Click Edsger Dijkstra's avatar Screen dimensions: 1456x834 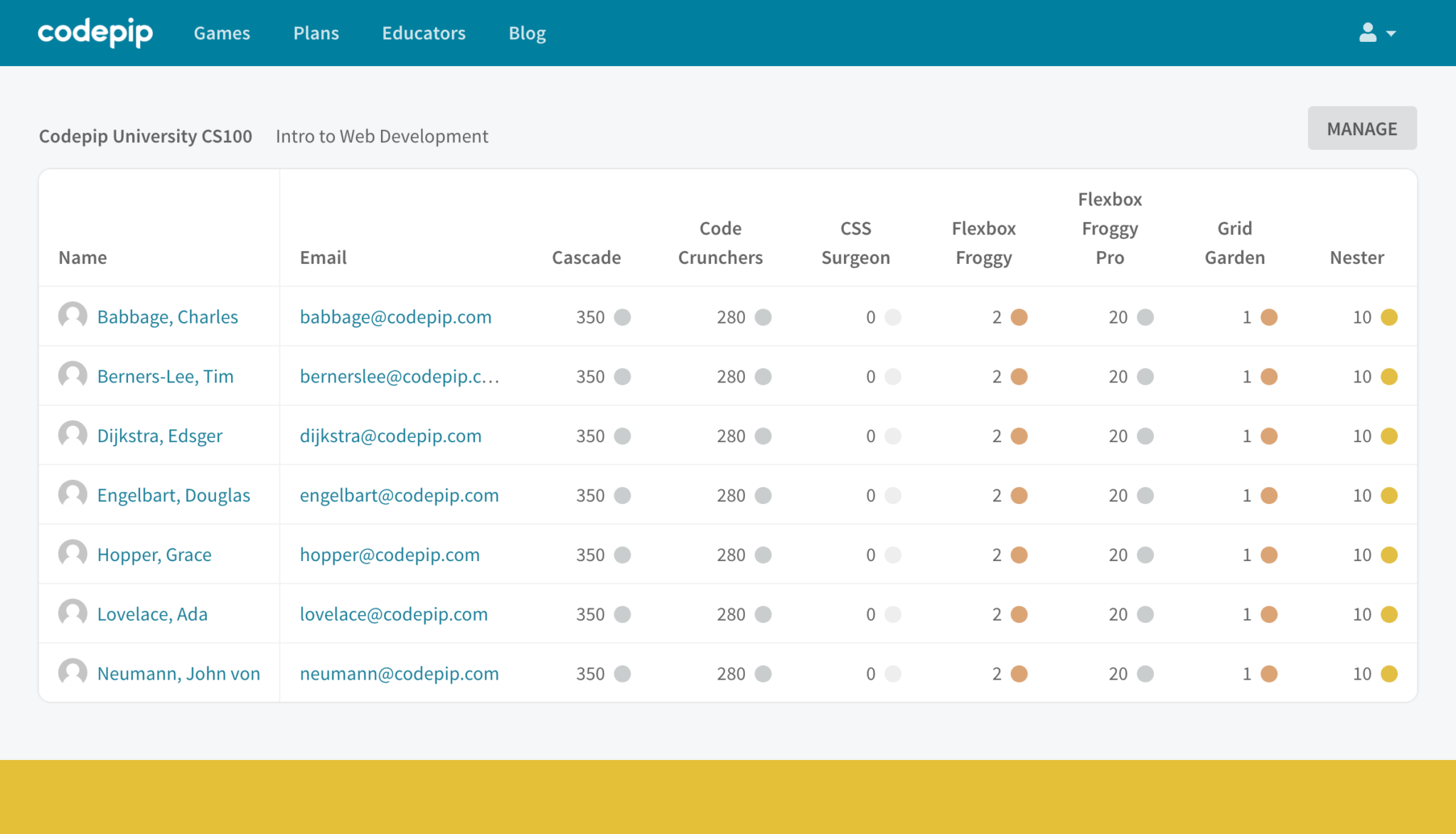(72, 434)
